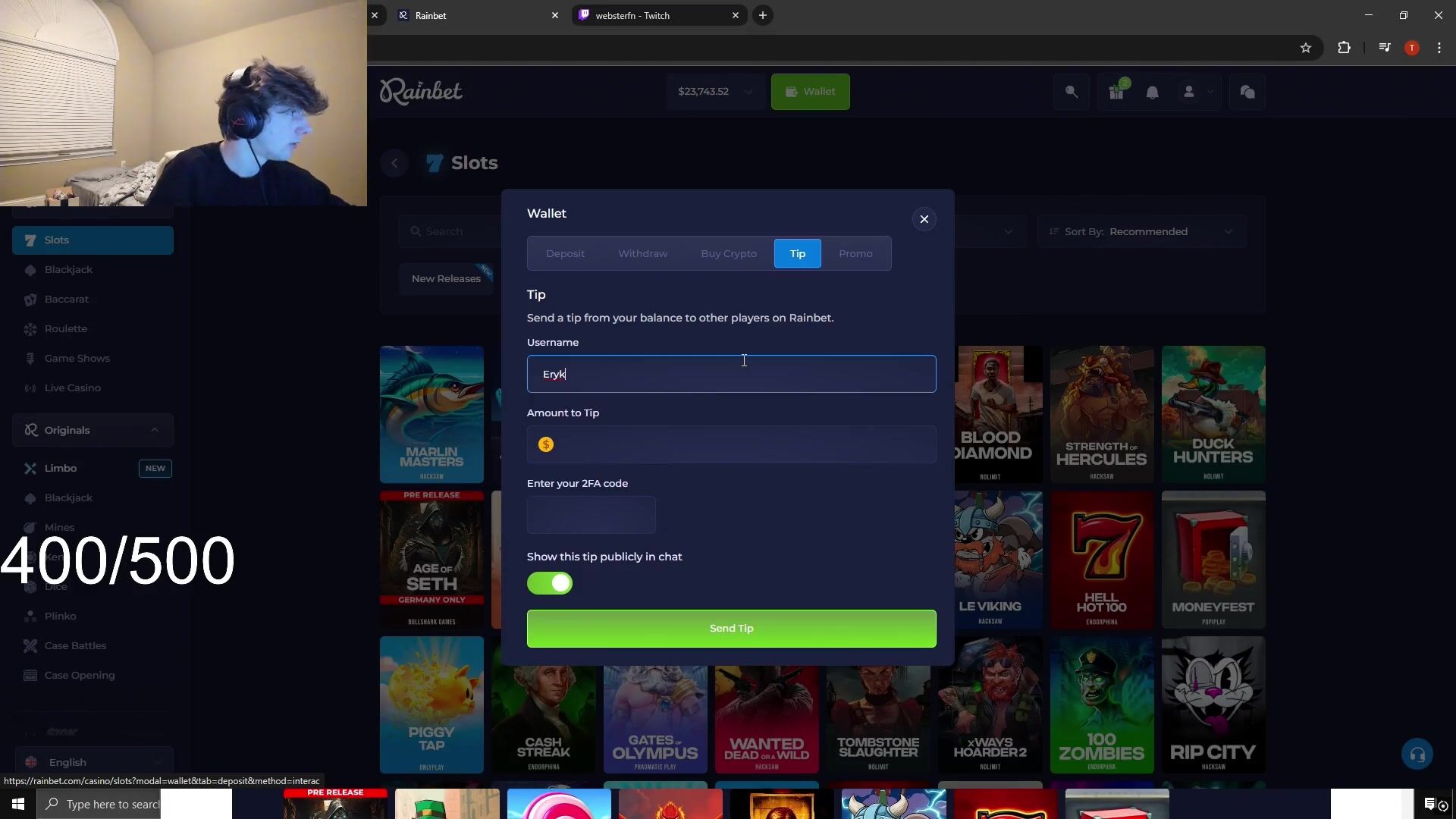Open 100 Zombies slot thumbnail

pyautogui.click(x=1102, y=704)
